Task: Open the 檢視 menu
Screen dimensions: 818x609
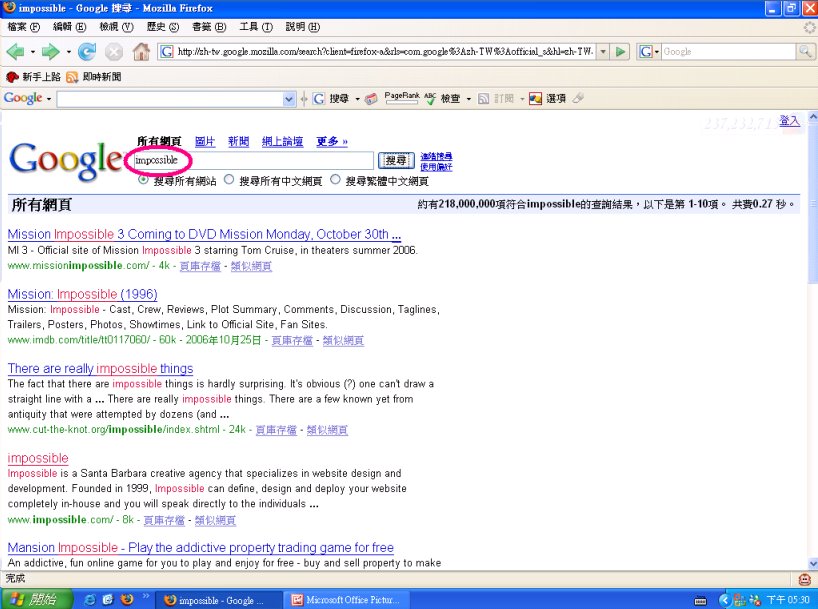Action: tap(116, 27)
